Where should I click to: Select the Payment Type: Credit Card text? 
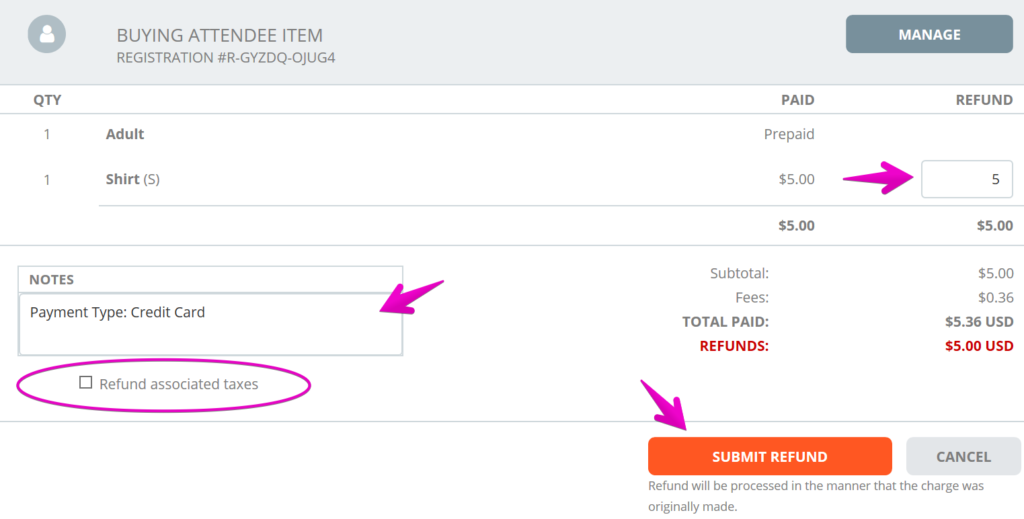(118, 312)
